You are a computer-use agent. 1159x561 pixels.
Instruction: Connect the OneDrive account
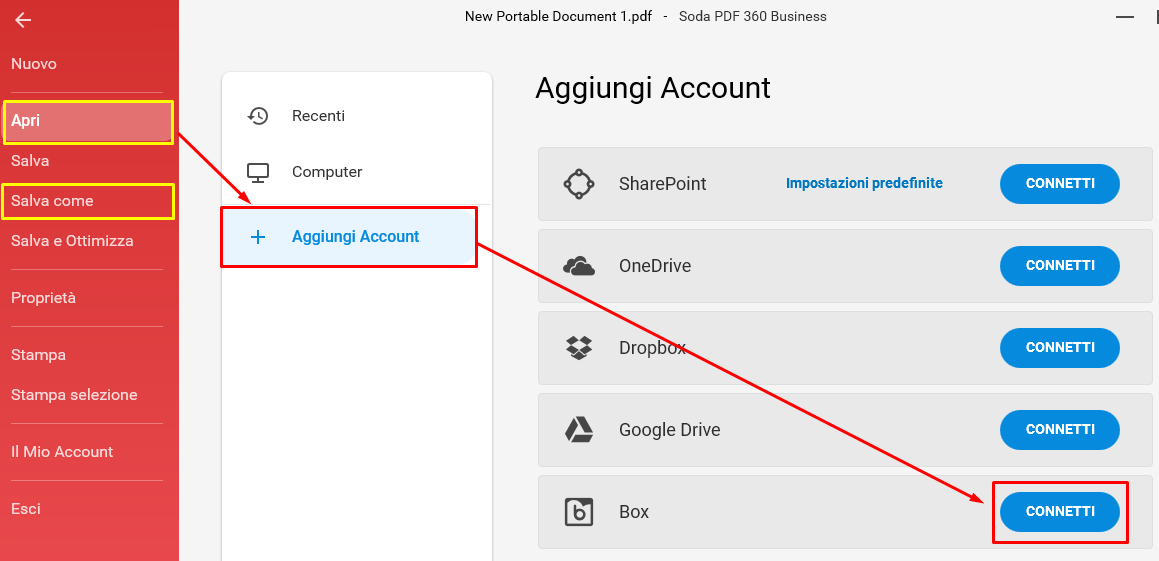pos(1060,266)
